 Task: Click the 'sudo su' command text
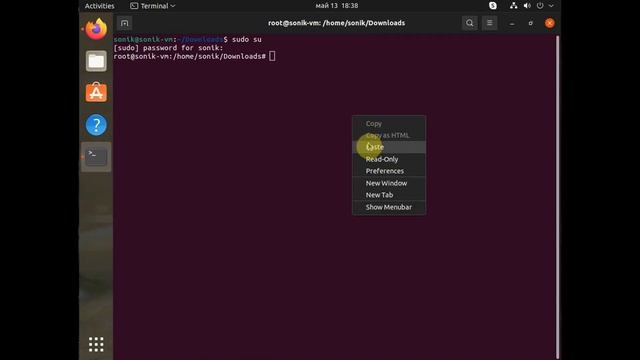tap(247, 40)
